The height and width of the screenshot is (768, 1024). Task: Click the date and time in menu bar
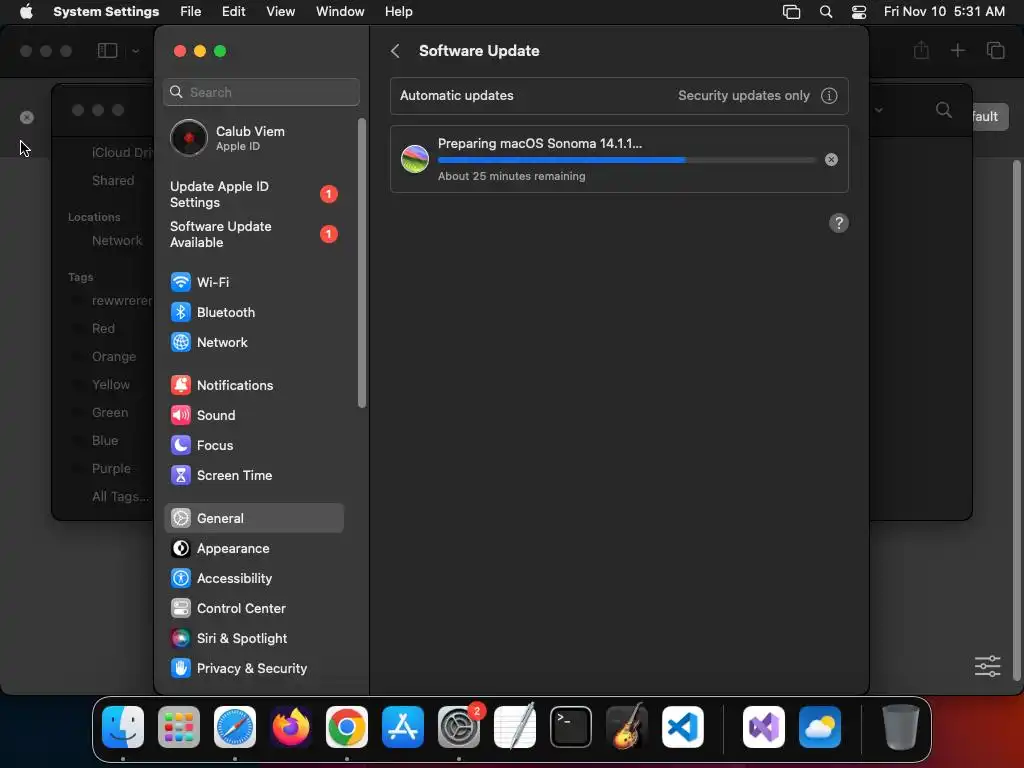tap(944, 12)
